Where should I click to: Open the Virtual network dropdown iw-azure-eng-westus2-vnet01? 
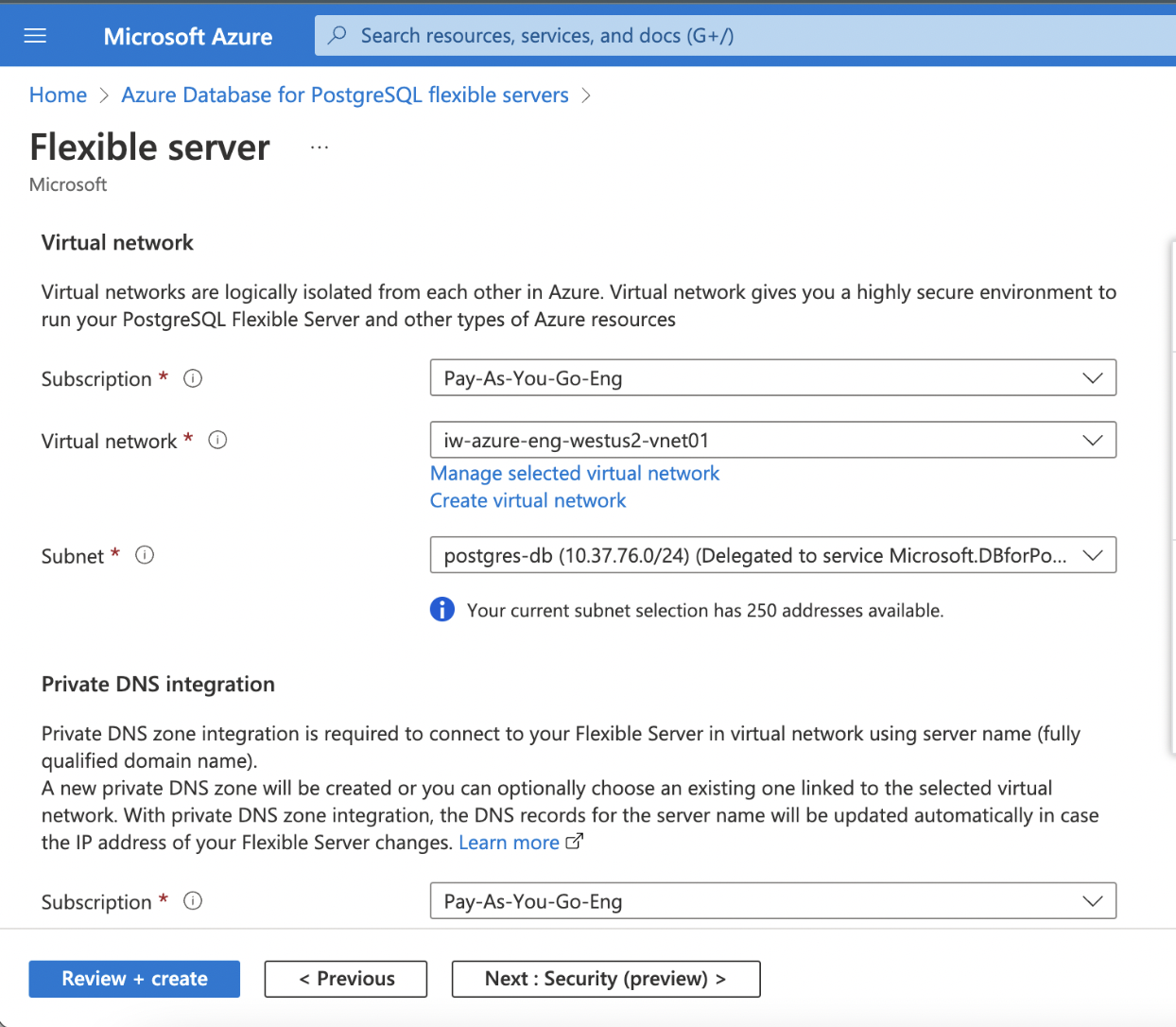tap(773, 440)
